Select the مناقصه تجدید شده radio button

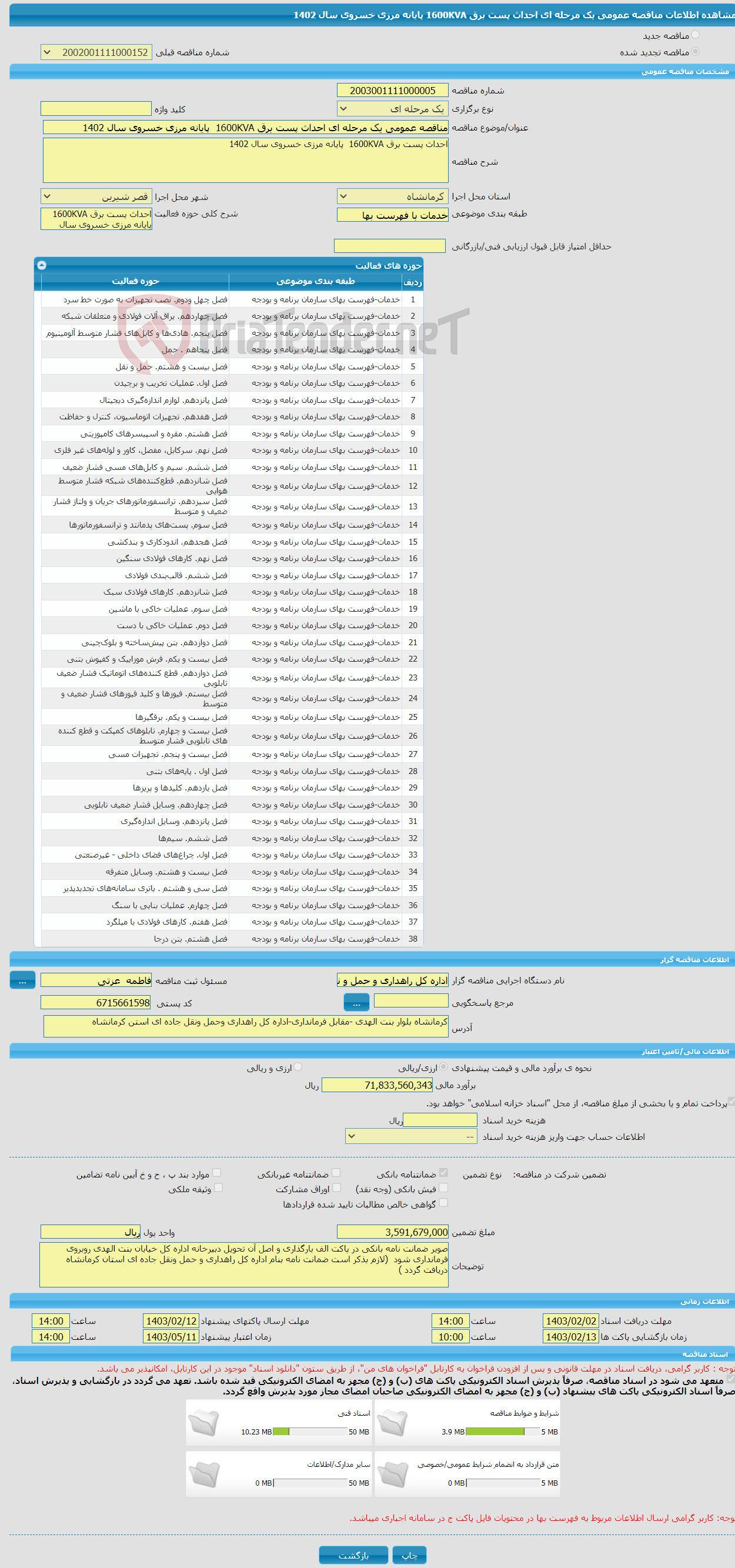point(696,52)
